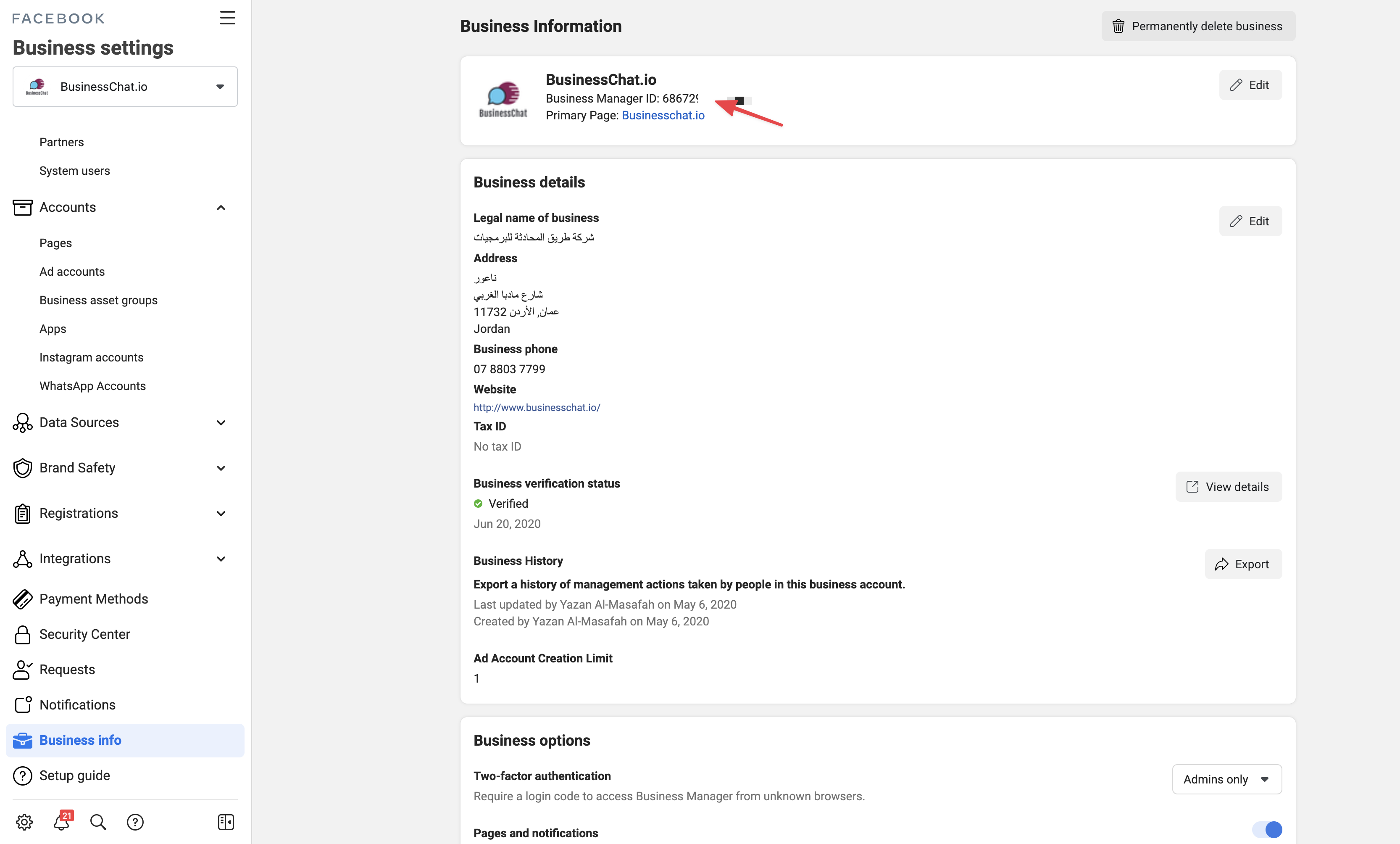Open the Admins only dropdown
The width and height of the screenshot is (1400, 844).
(1227, 779)
